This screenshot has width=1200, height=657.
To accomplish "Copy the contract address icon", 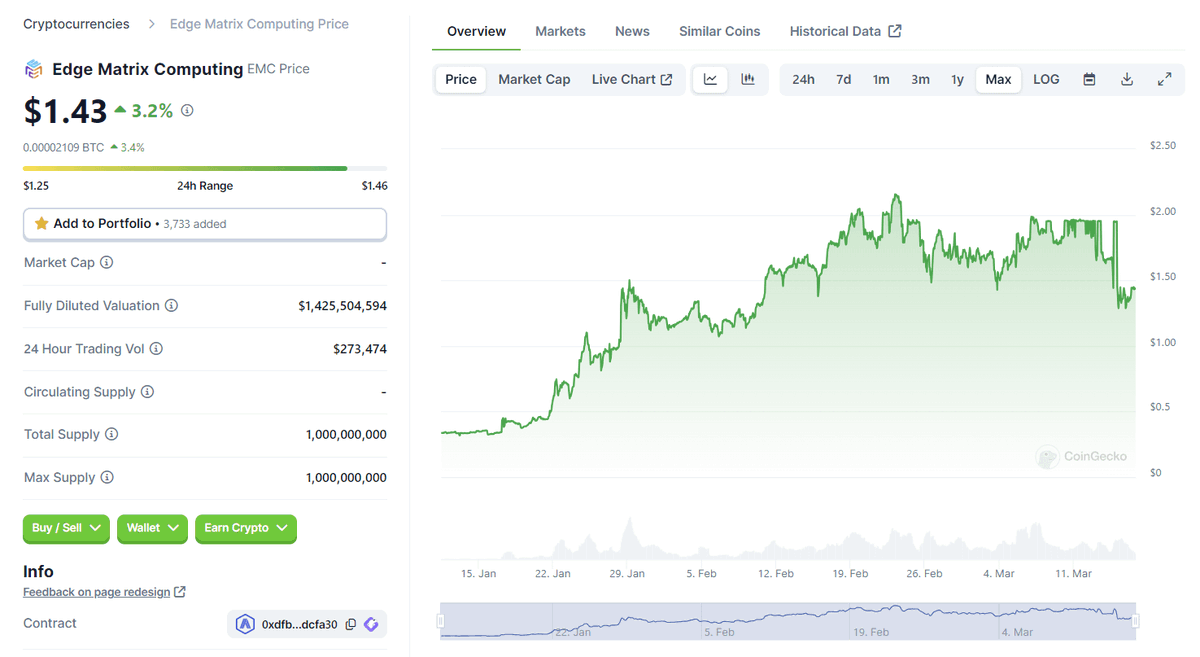I will pyautogui.click(x=351, y=624).
